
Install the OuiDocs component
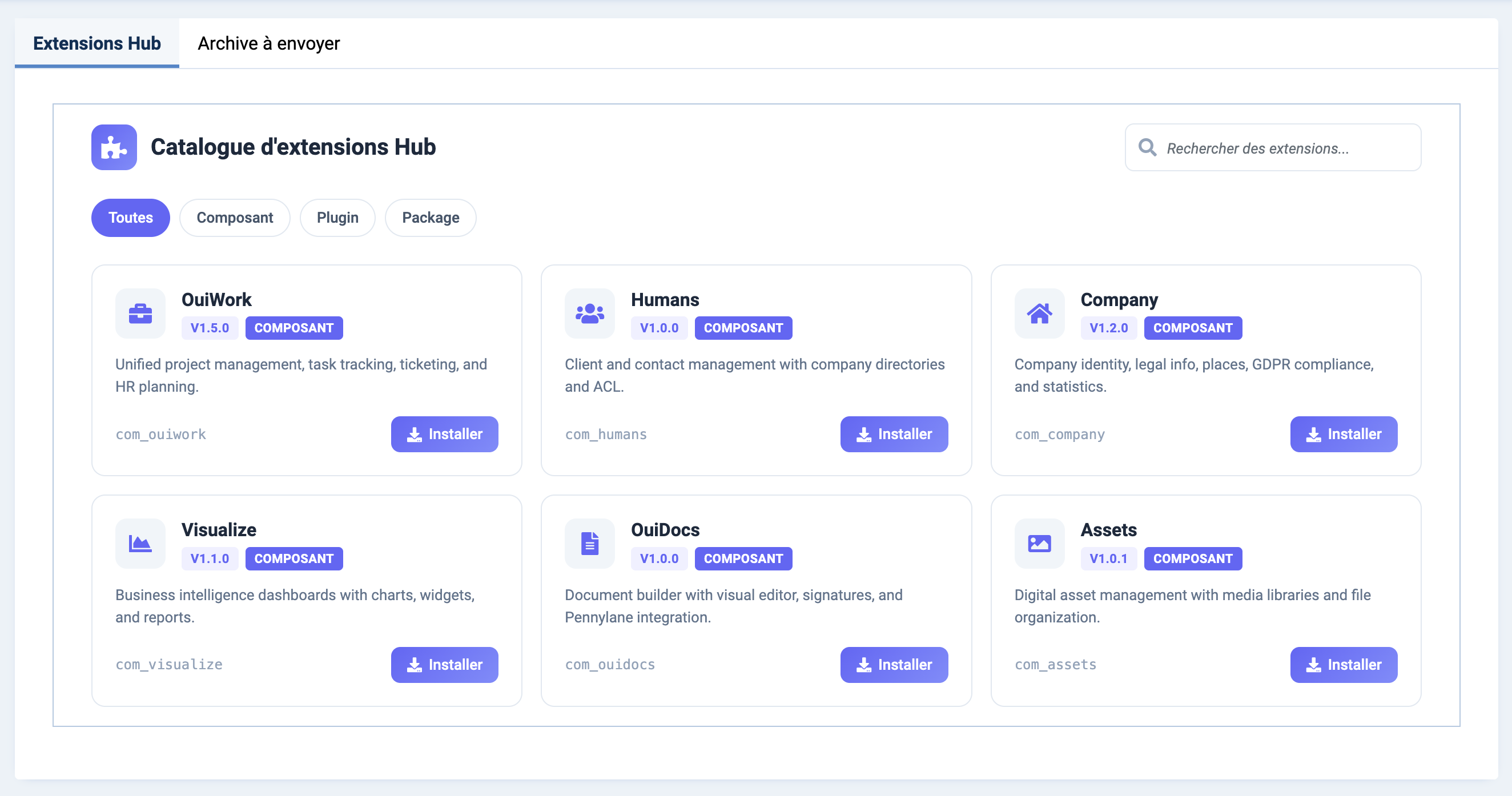point(894,665)
